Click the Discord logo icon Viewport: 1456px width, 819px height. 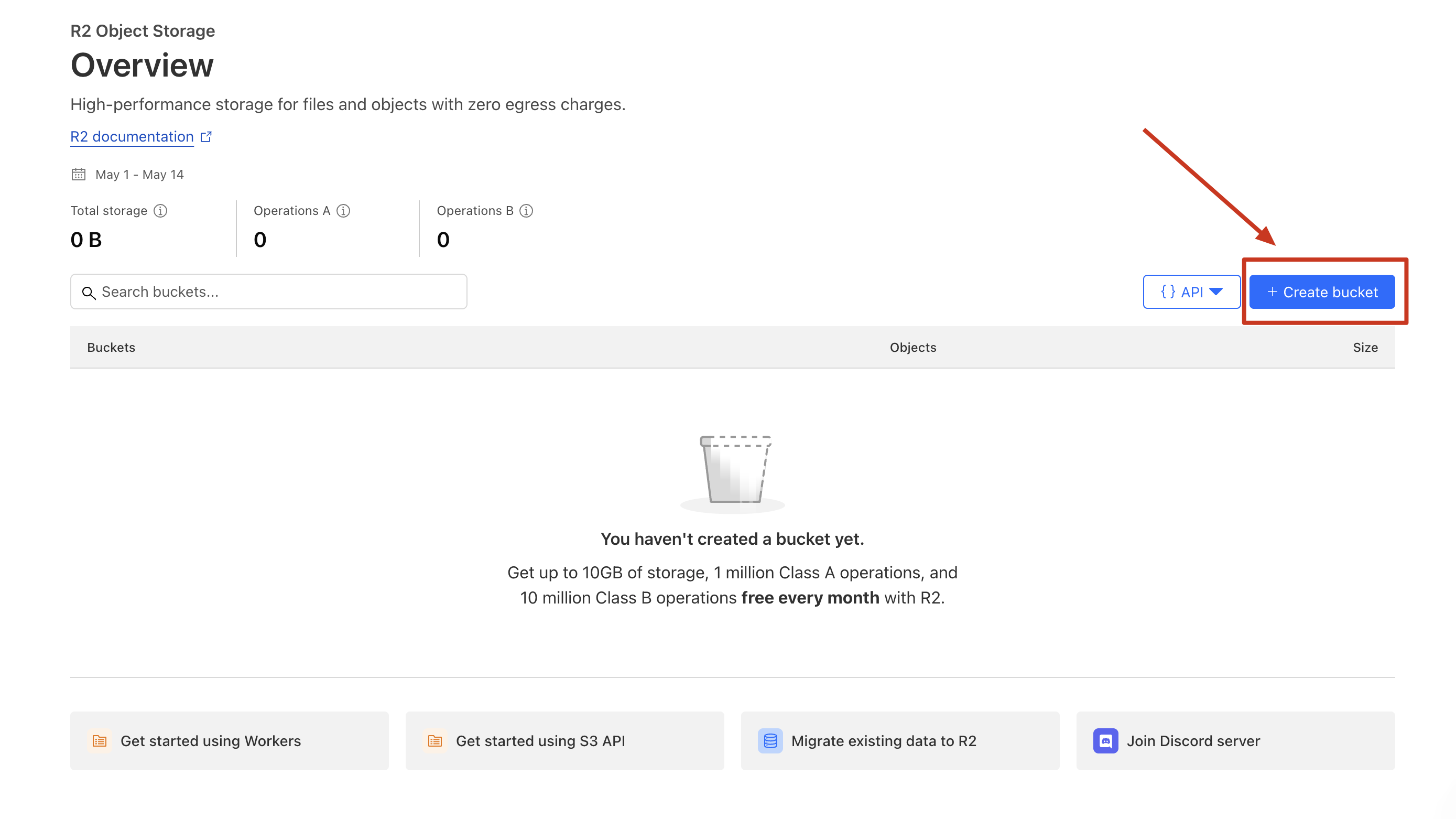[x=1105, y=741]
